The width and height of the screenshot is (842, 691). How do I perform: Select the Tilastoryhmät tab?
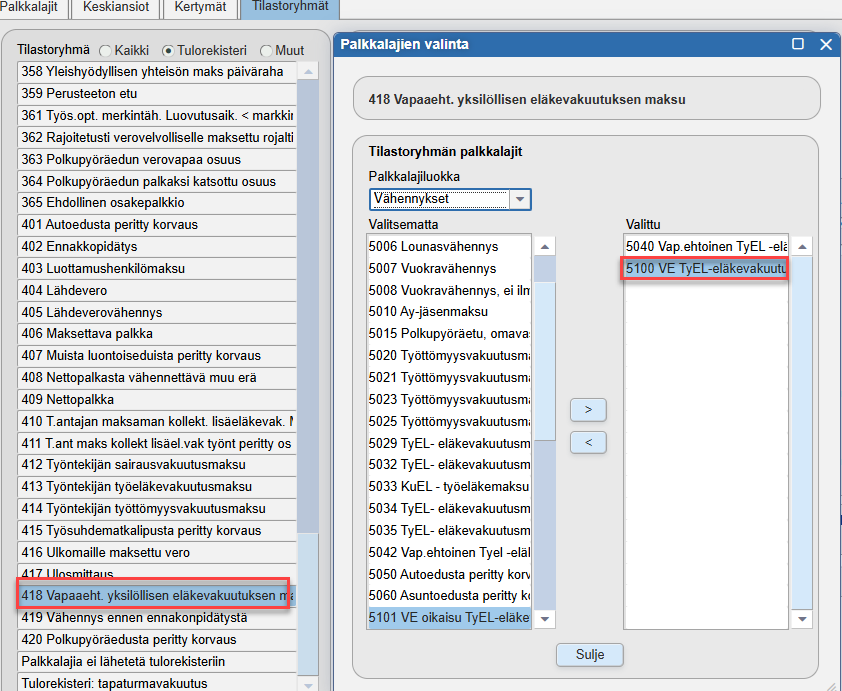point(290,8)
